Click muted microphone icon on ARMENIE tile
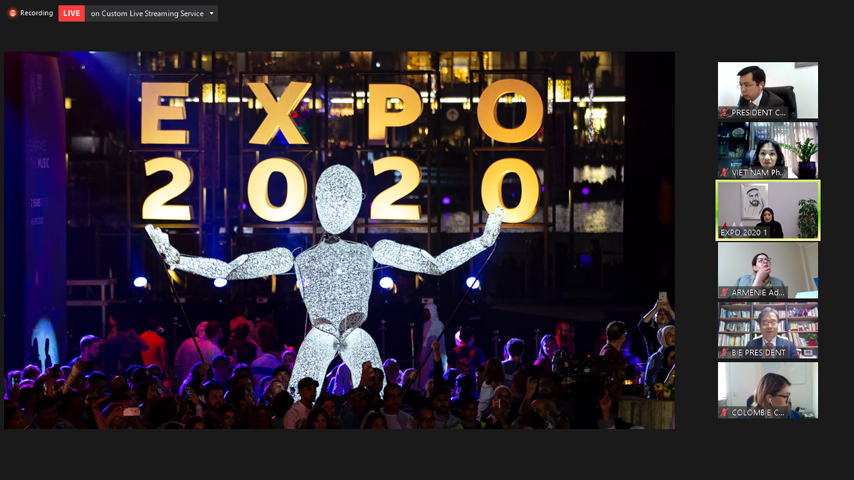 coord(725,293)
